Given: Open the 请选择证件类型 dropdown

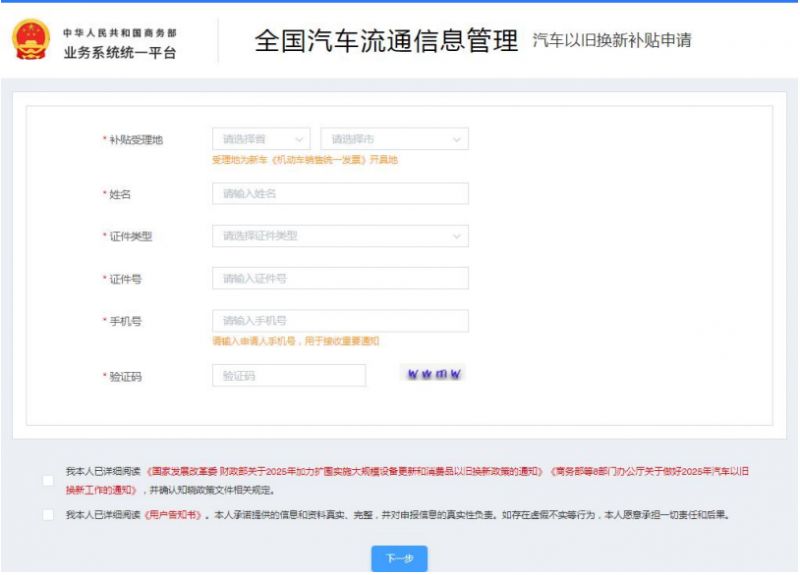Looking at the screenshot, I should (340, 236).
